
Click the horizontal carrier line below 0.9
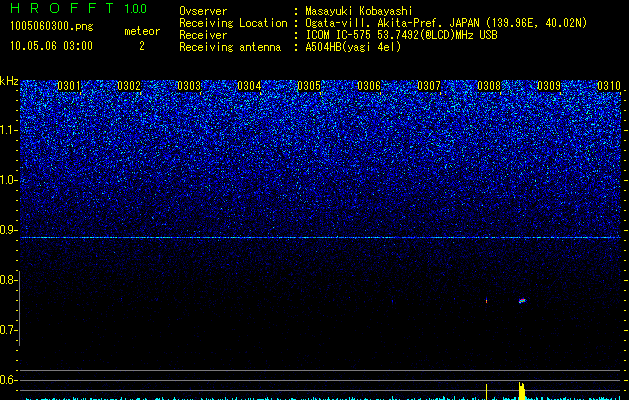pyautogui.click(x=320, y=238)
